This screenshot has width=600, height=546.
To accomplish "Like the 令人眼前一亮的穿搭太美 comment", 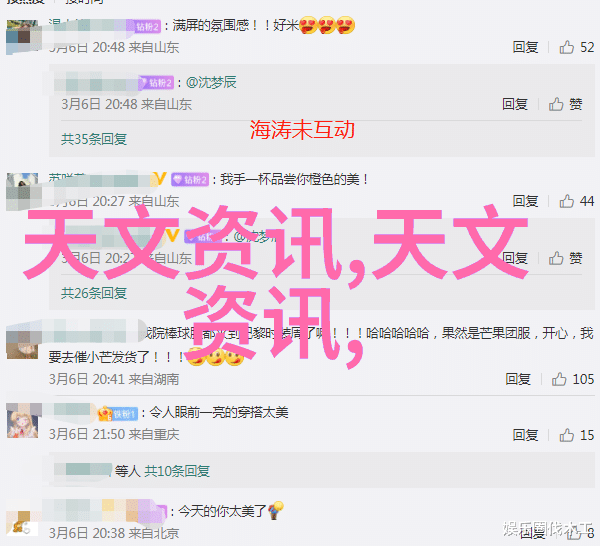I will 567,435.
